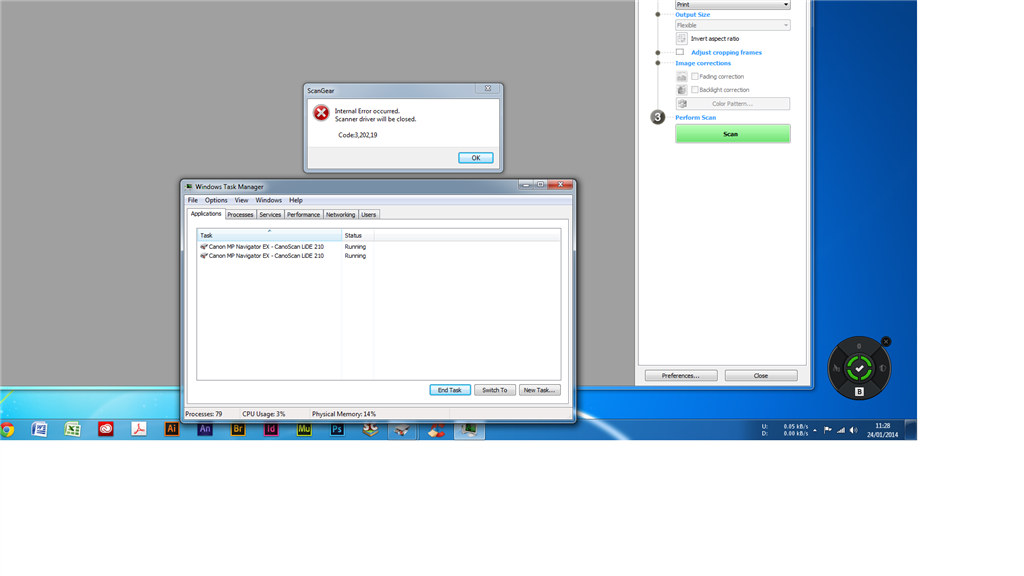Switch to Task Manager taskbar button
1024x576 pixels.
click(x=470, y=430)
